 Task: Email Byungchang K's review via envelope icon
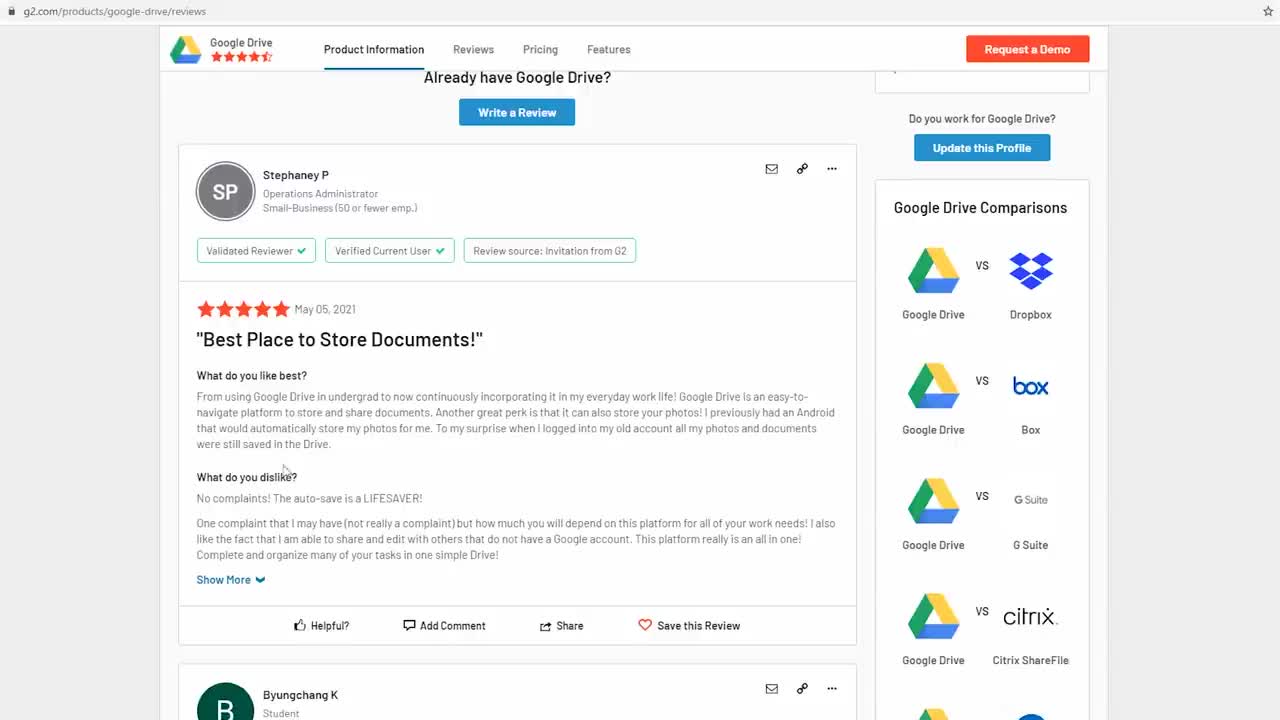click(x=771, y=689)
